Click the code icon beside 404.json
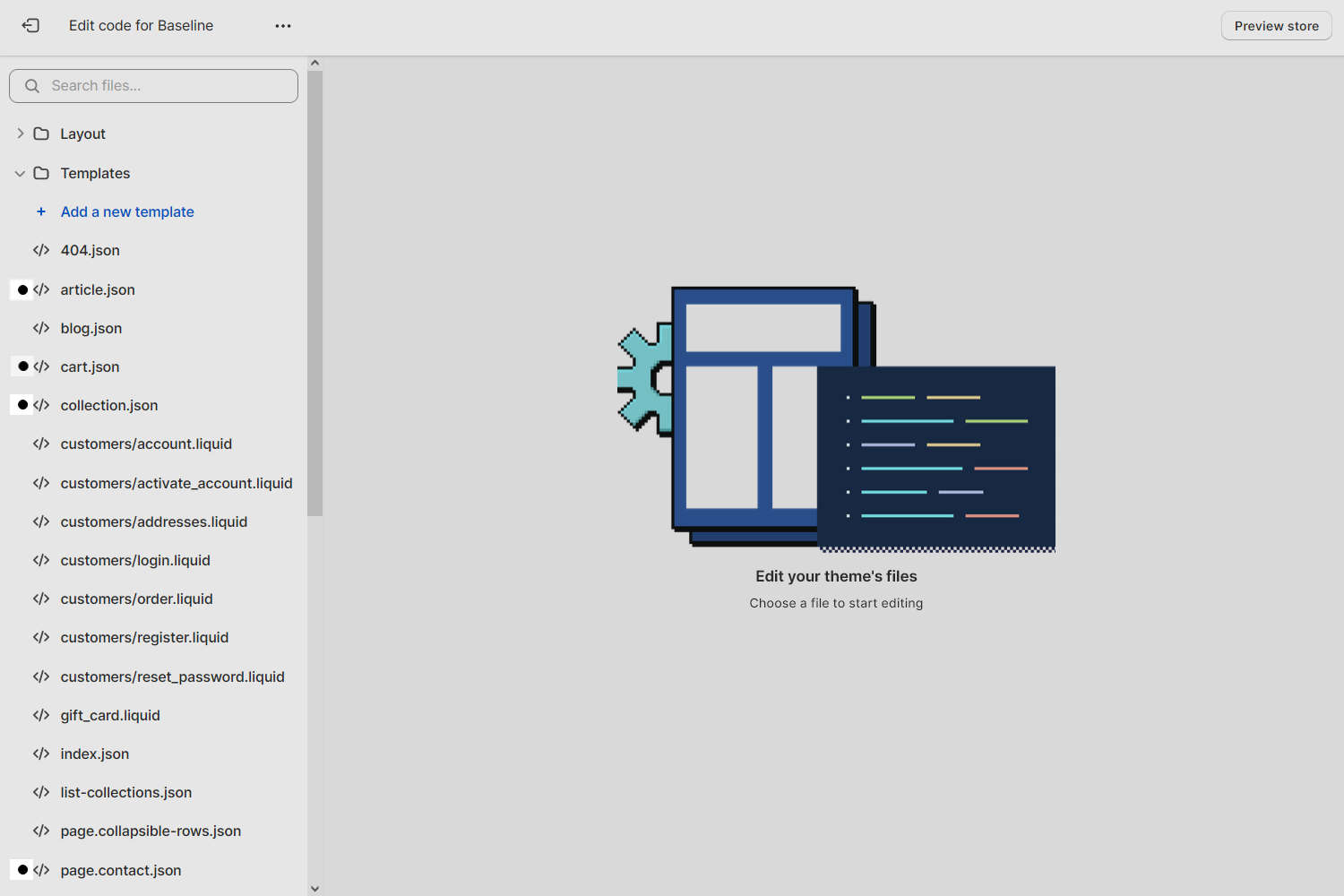The image size is (1344, 896). [x=41, y=250]
